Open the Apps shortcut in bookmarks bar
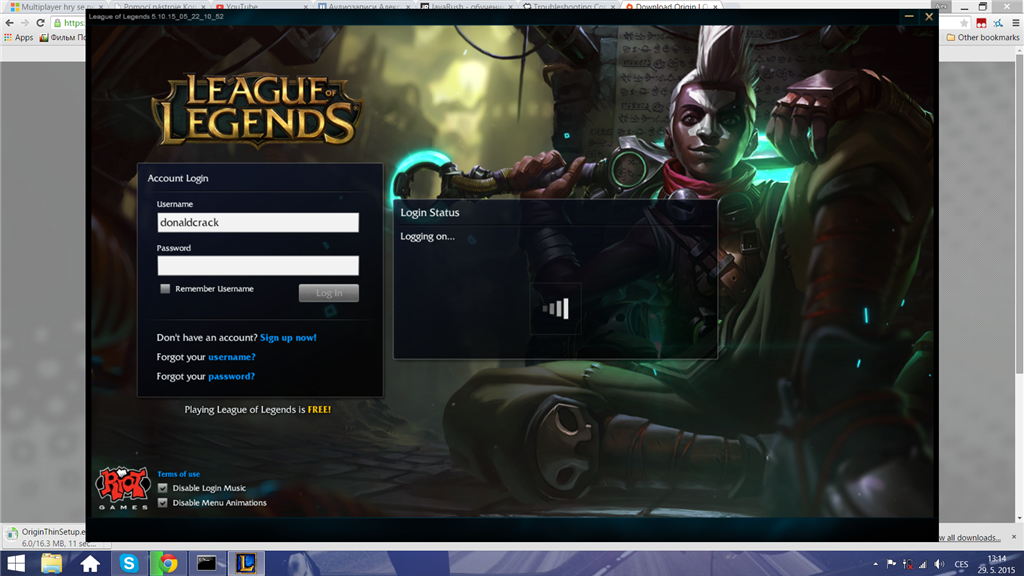This screenshot has width=1024, height=576. (x=18, y=37)
